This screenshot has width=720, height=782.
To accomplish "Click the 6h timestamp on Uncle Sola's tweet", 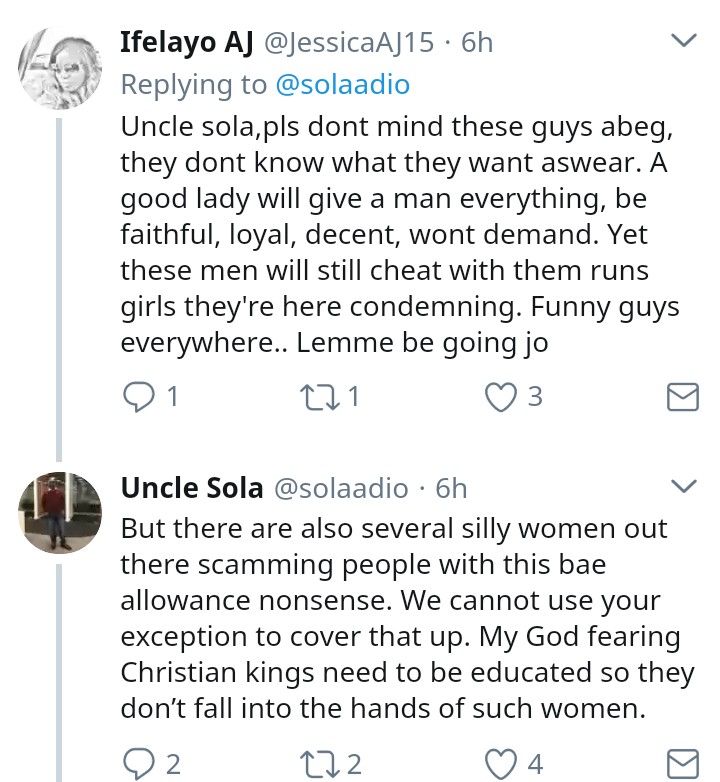I will coord(452,488).
